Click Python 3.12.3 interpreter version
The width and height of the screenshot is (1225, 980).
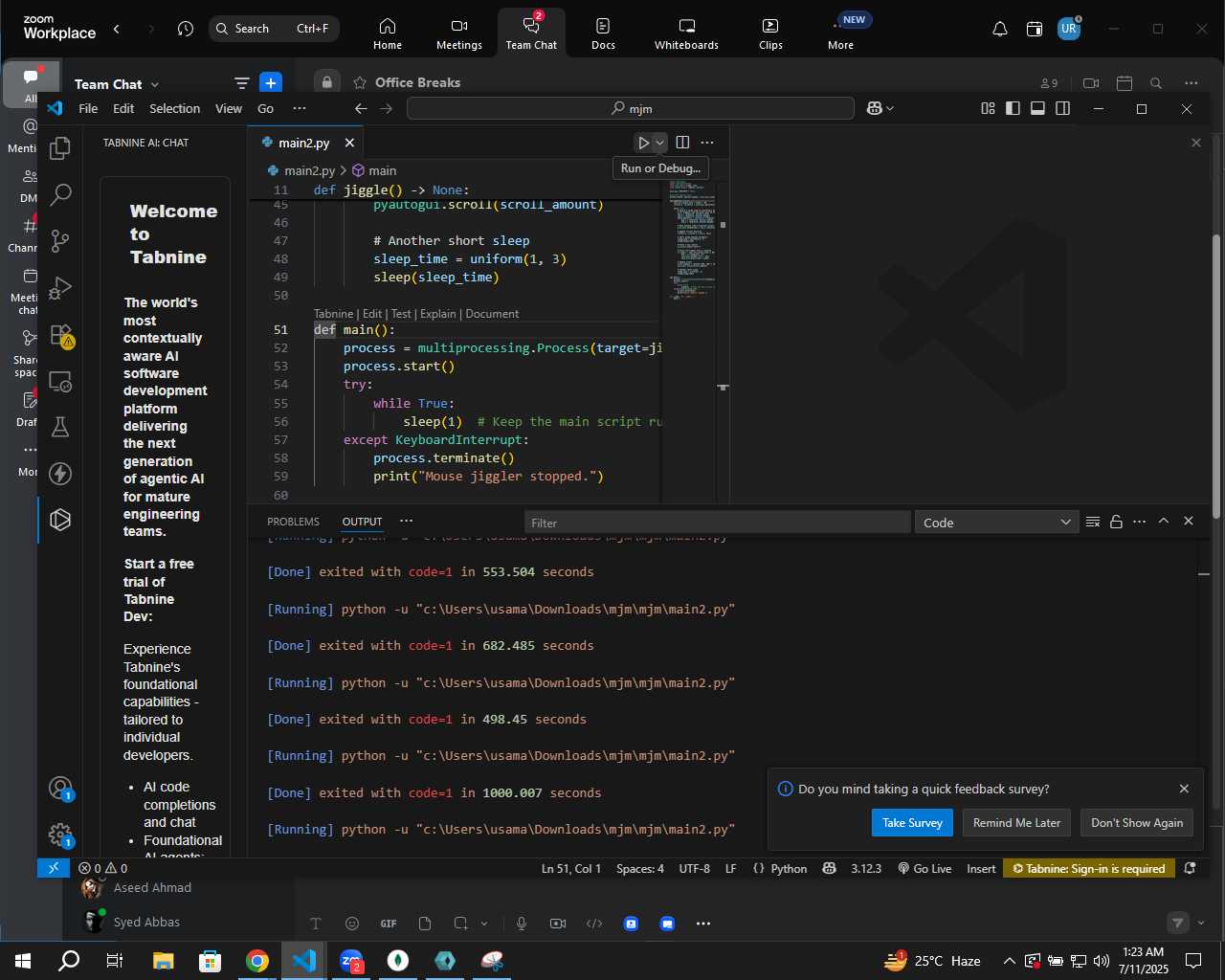[866, 869]
